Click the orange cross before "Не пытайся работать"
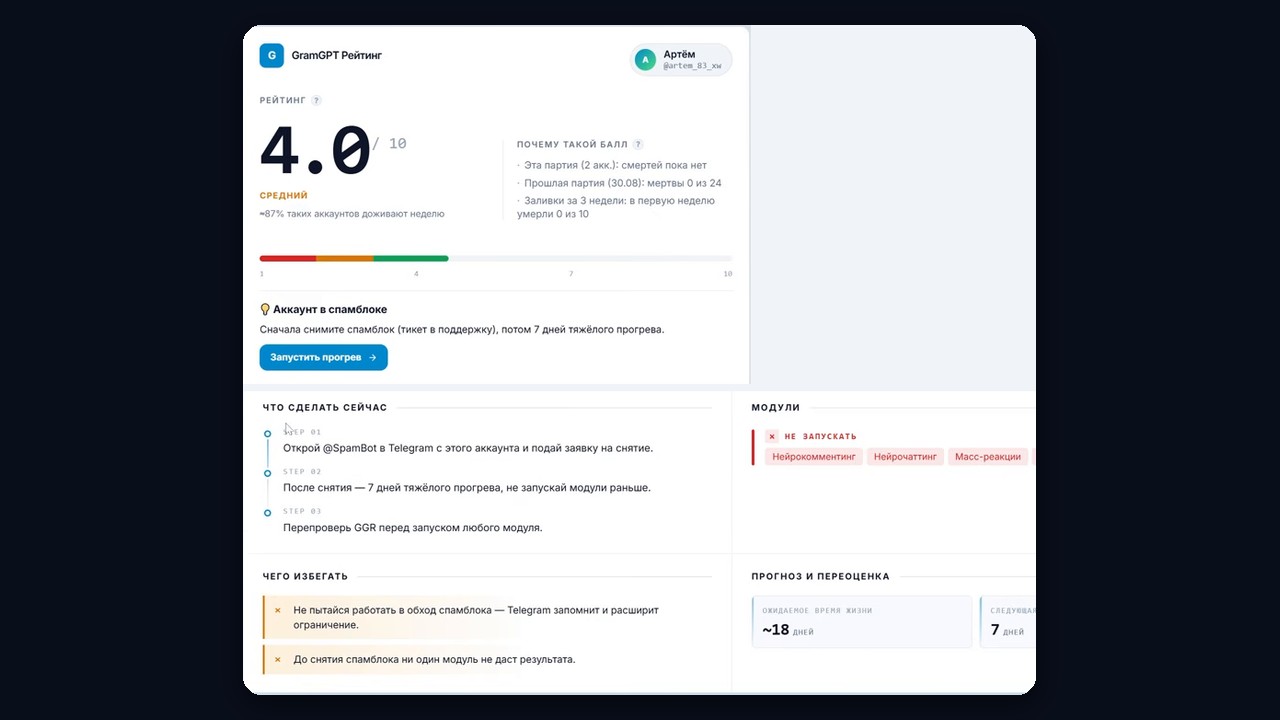The height and width of the screenshot is (720, 1280). [277, 610]
